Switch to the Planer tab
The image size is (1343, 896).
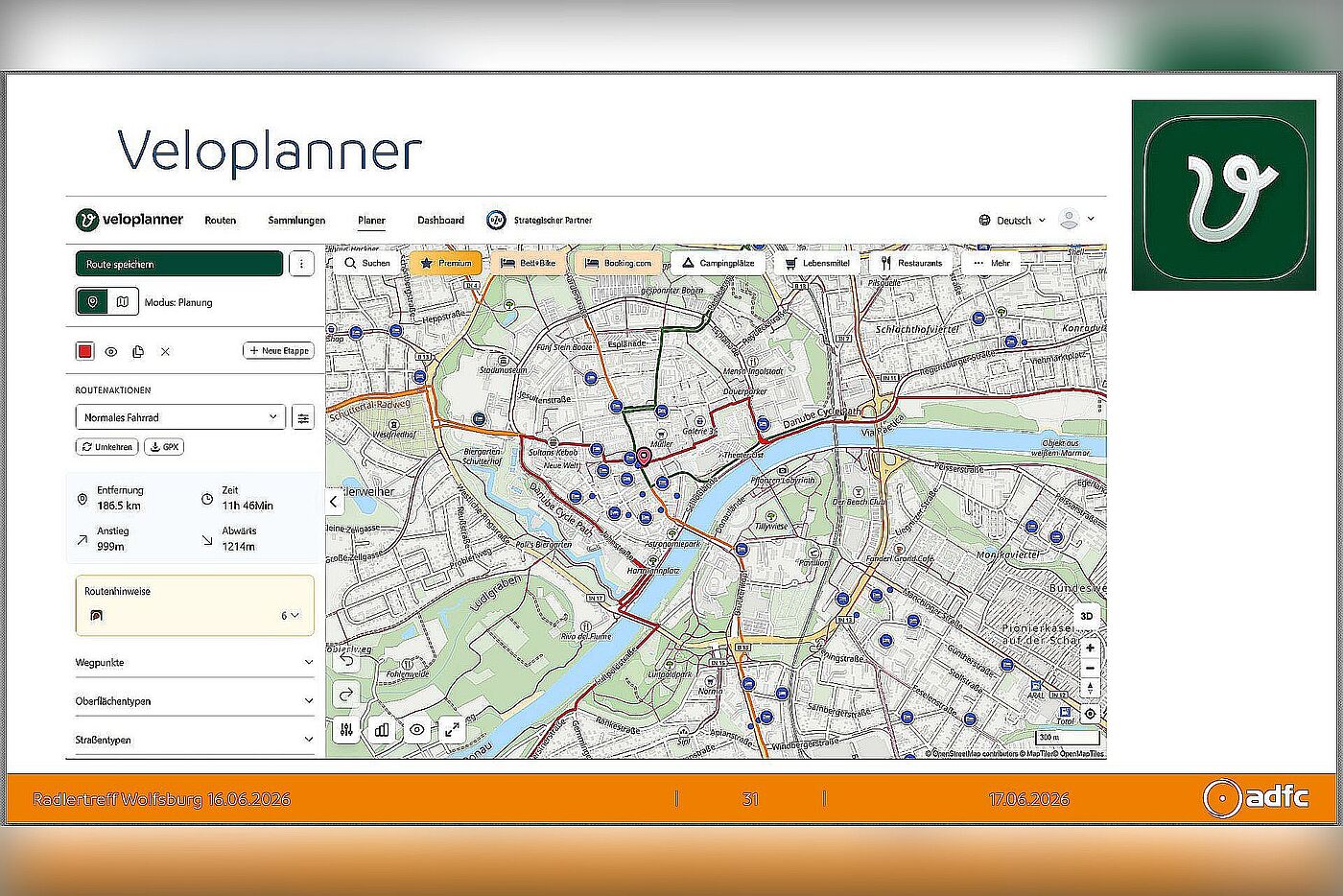(x=371, y=221)
